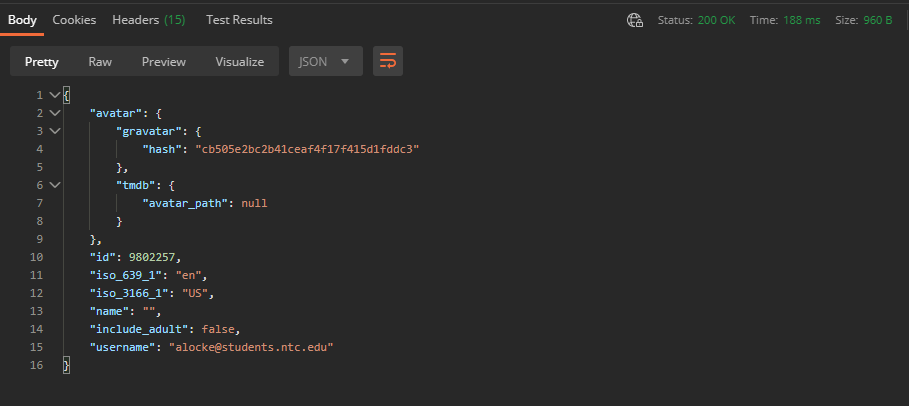Screen dimensions: 909x406
Task: Select the Raw view
Action: [x=100, y=61]
